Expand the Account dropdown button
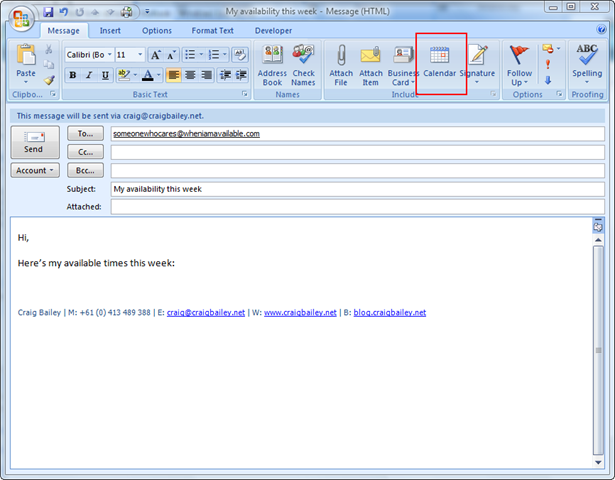 click(34, 170)
